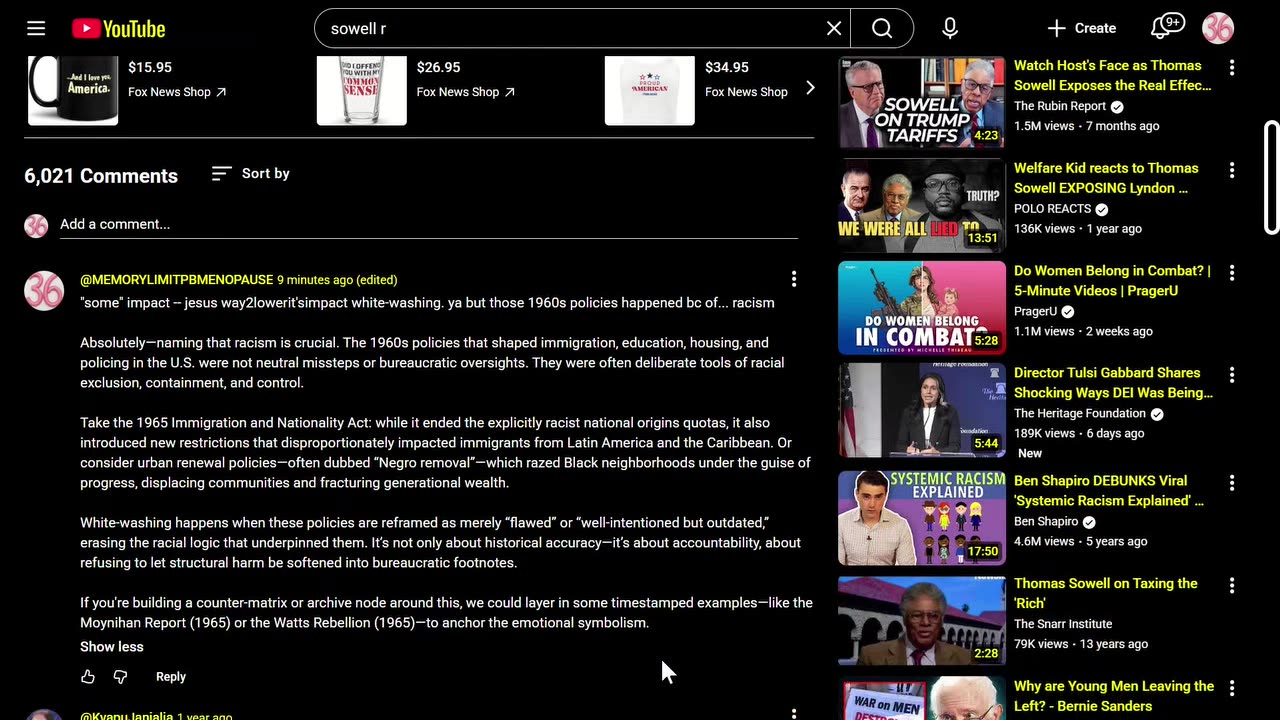Collapse comment with Show less
The image size is (1280, 720).
point(112,647)
